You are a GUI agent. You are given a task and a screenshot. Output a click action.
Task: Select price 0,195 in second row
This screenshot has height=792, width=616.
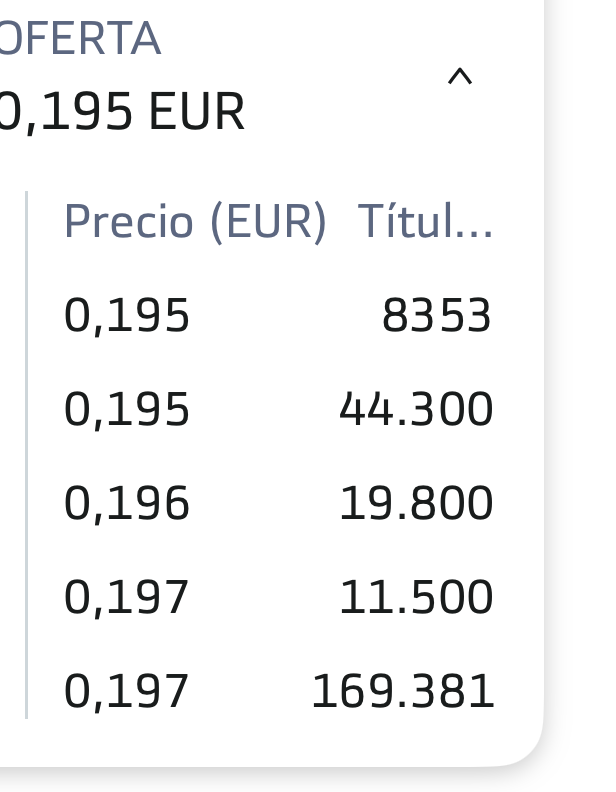coord(127,410)
